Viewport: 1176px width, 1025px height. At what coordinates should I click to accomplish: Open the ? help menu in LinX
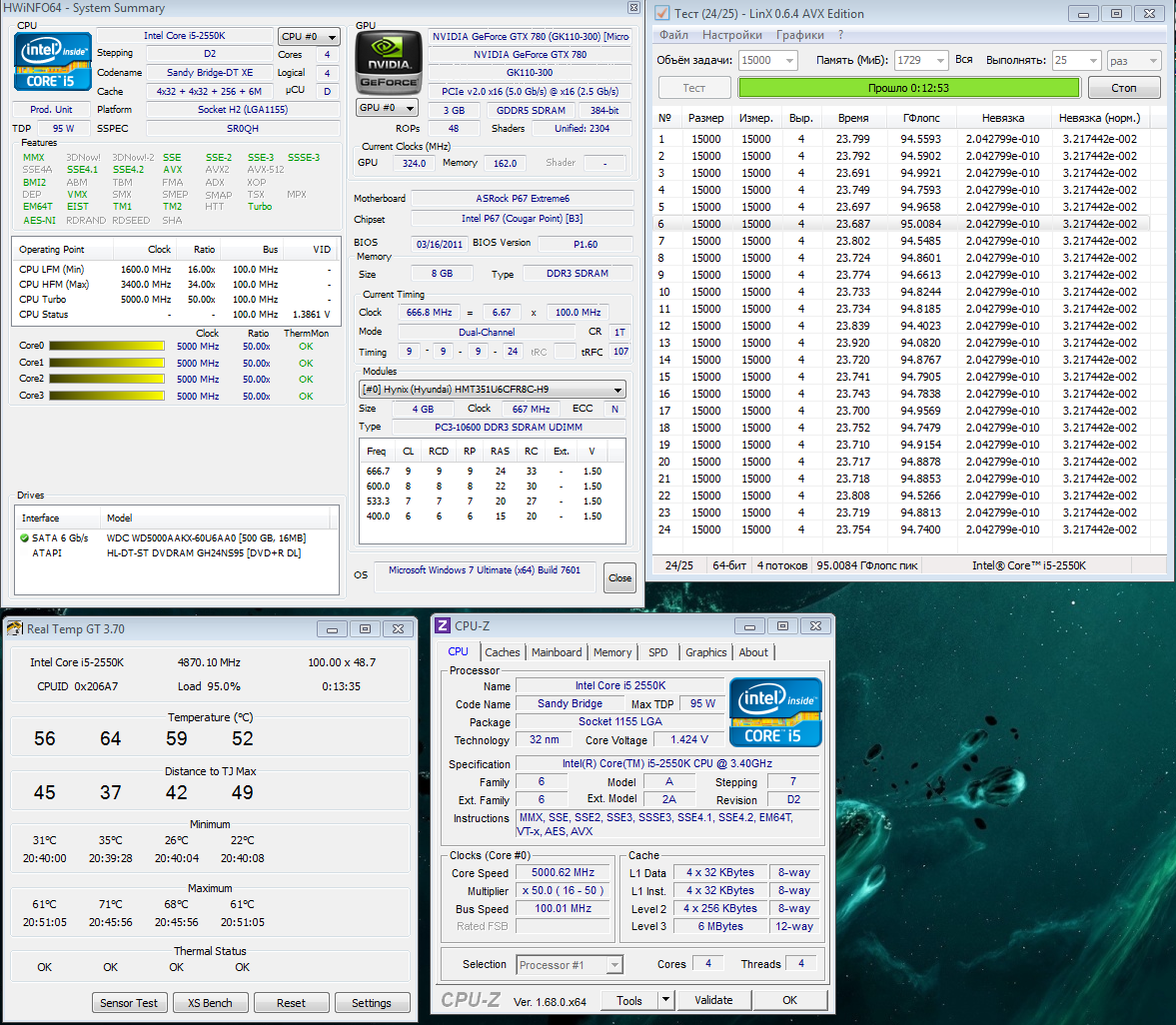tap(840, 35)
